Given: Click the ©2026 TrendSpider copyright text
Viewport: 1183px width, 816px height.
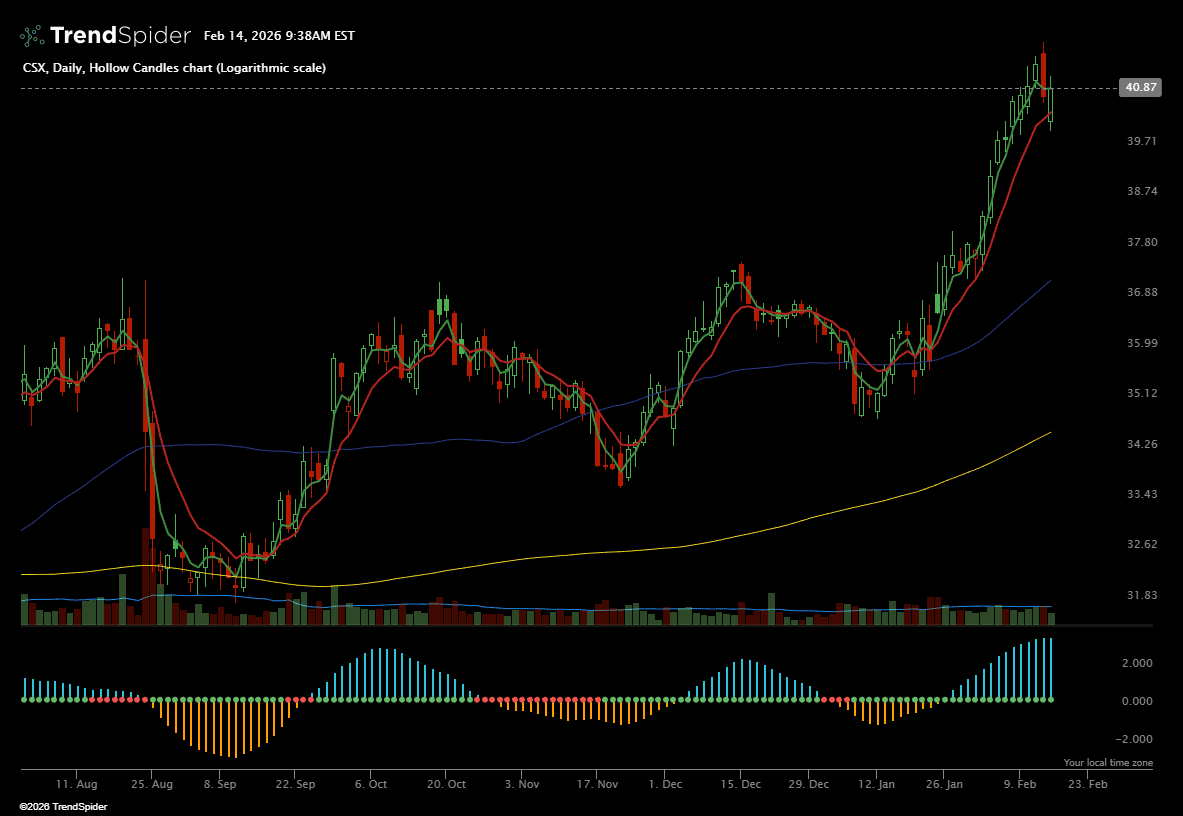Looking at the screenshot, I should tap(63, 806).
